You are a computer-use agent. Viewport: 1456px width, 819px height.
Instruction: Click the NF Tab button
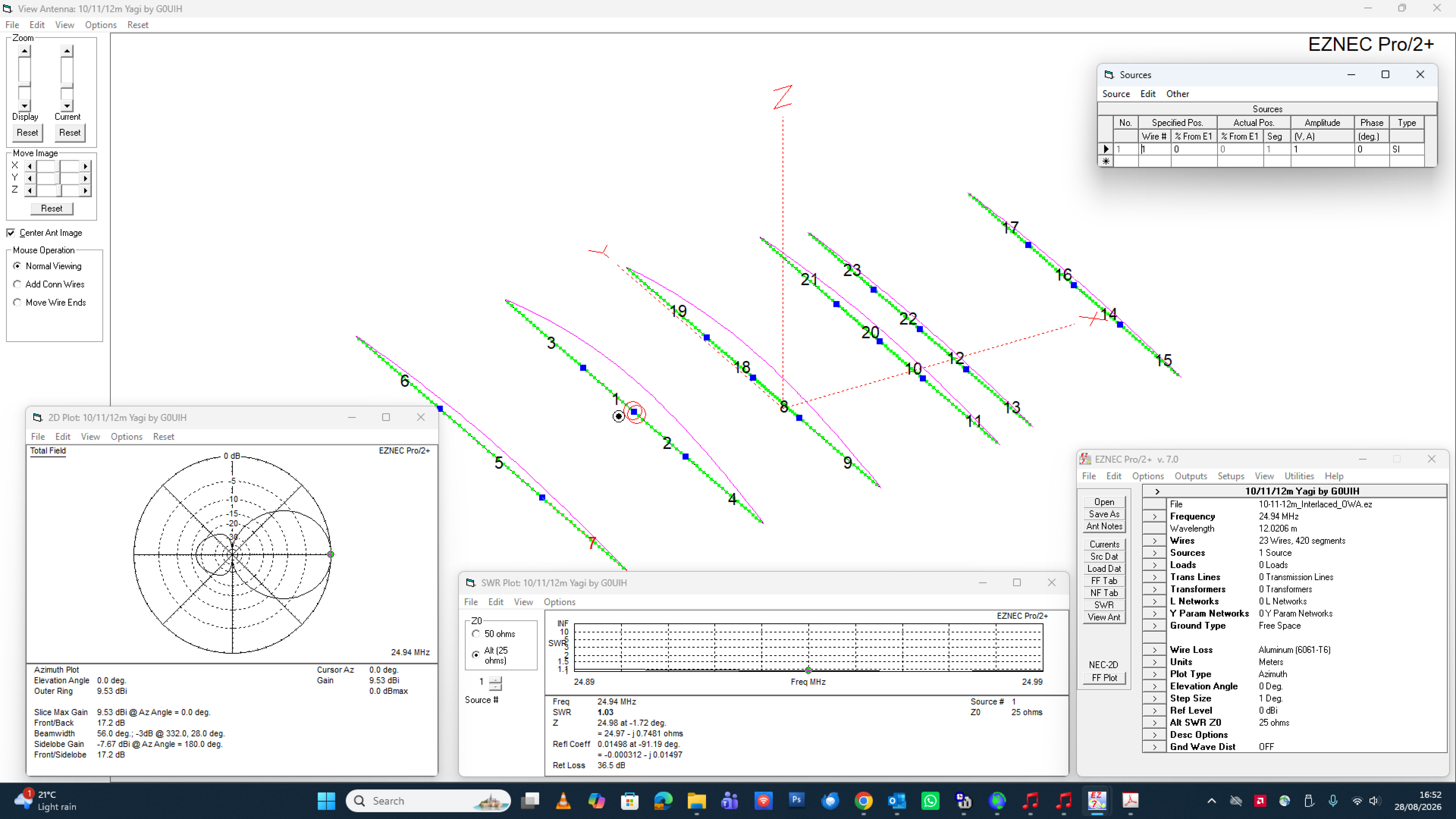(1104, 593)
